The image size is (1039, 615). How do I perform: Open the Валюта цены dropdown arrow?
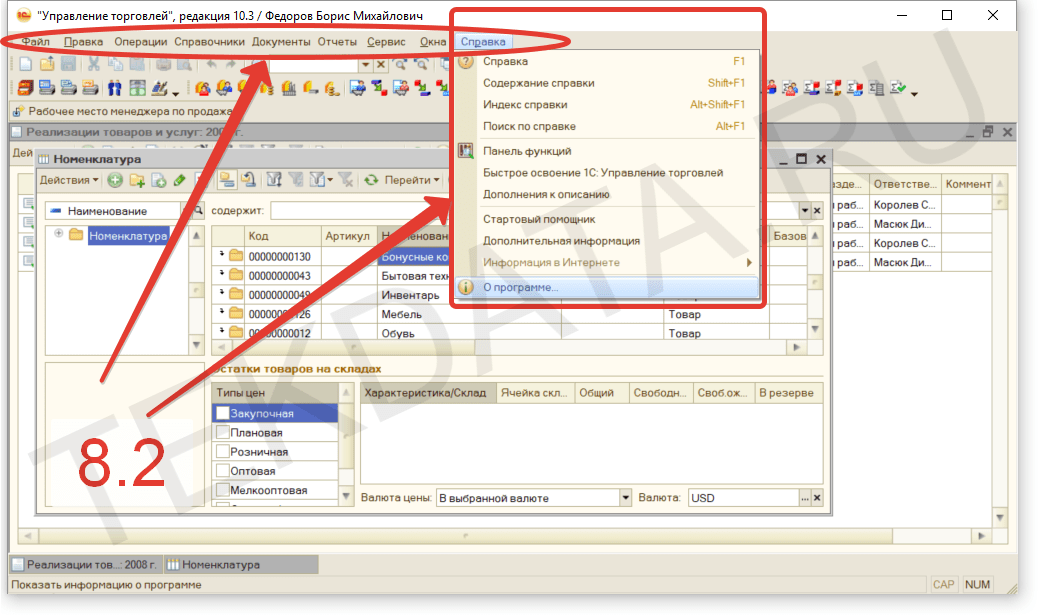click(625, 498)
